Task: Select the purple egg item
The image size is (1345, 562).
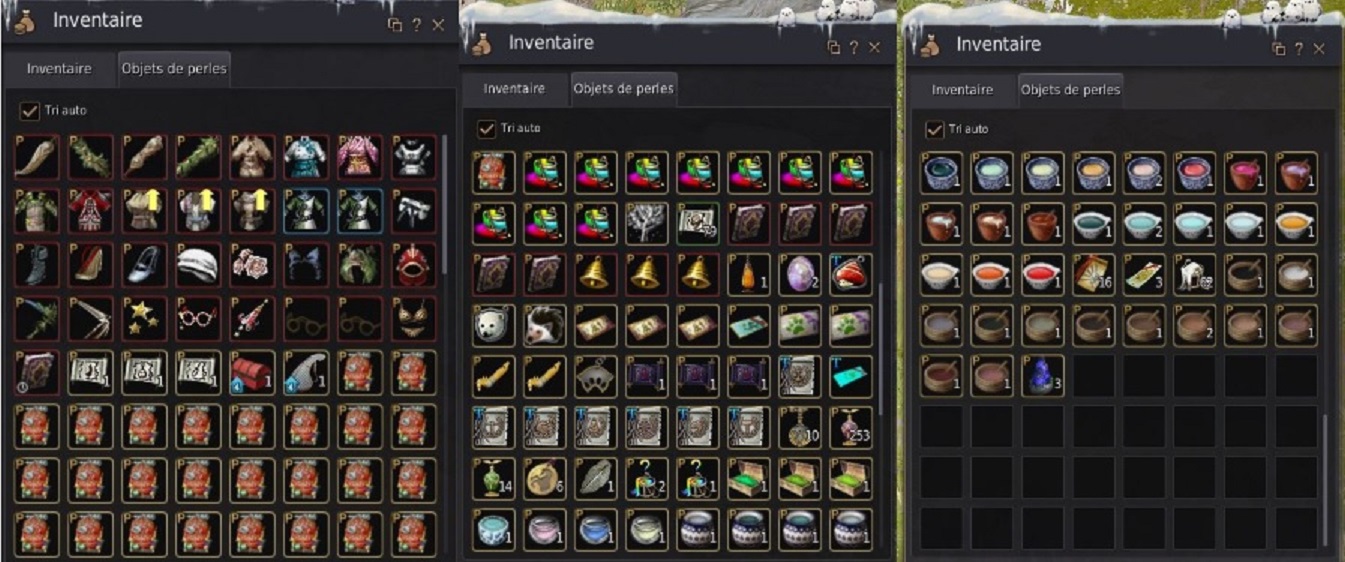Action: pyautogui.click(x=800, y=274)
